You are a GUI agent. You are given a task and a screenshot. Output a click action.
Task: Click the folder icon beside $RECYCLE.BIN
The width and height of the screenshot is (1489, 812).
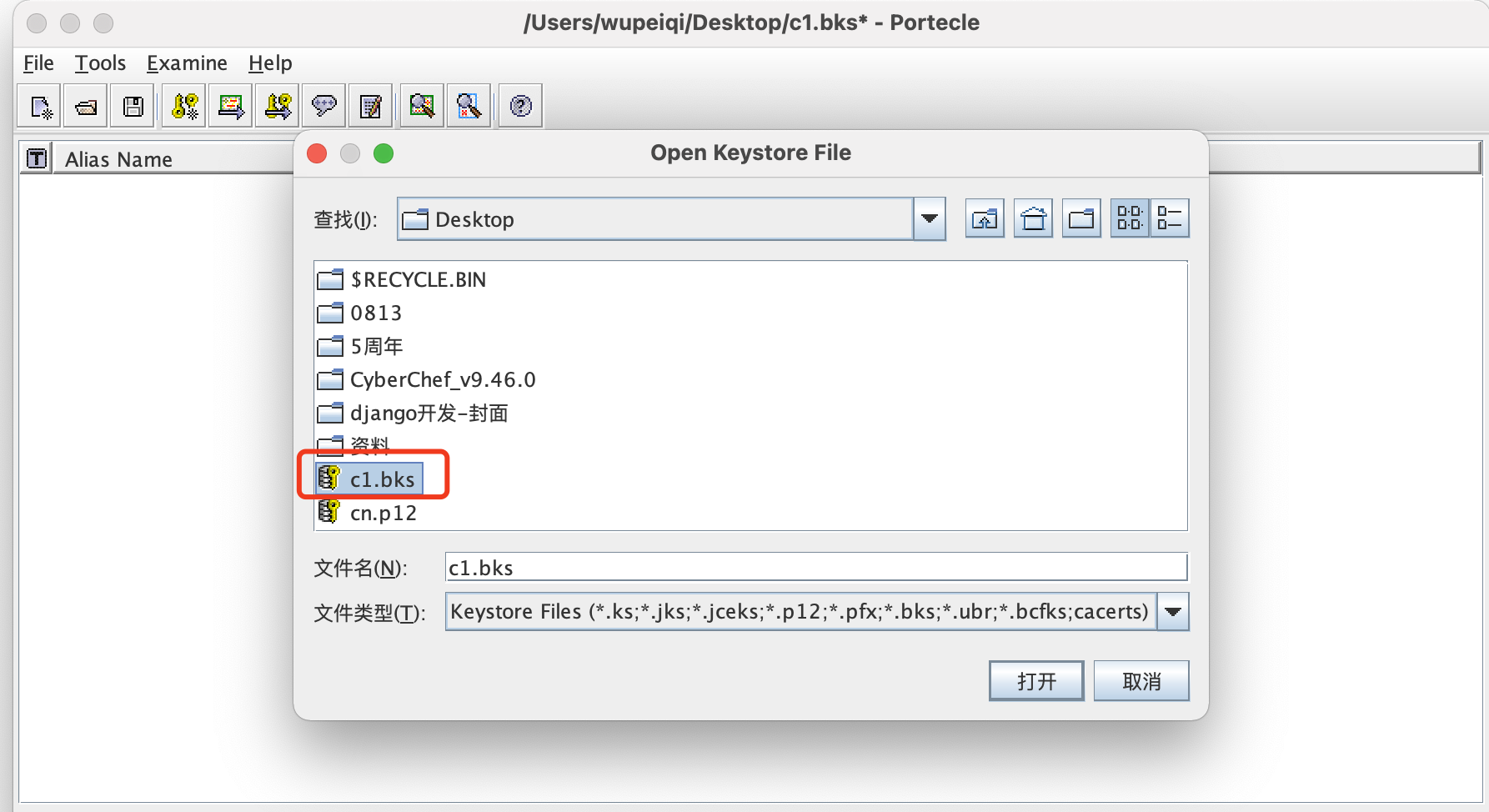(x=330, y=279)
